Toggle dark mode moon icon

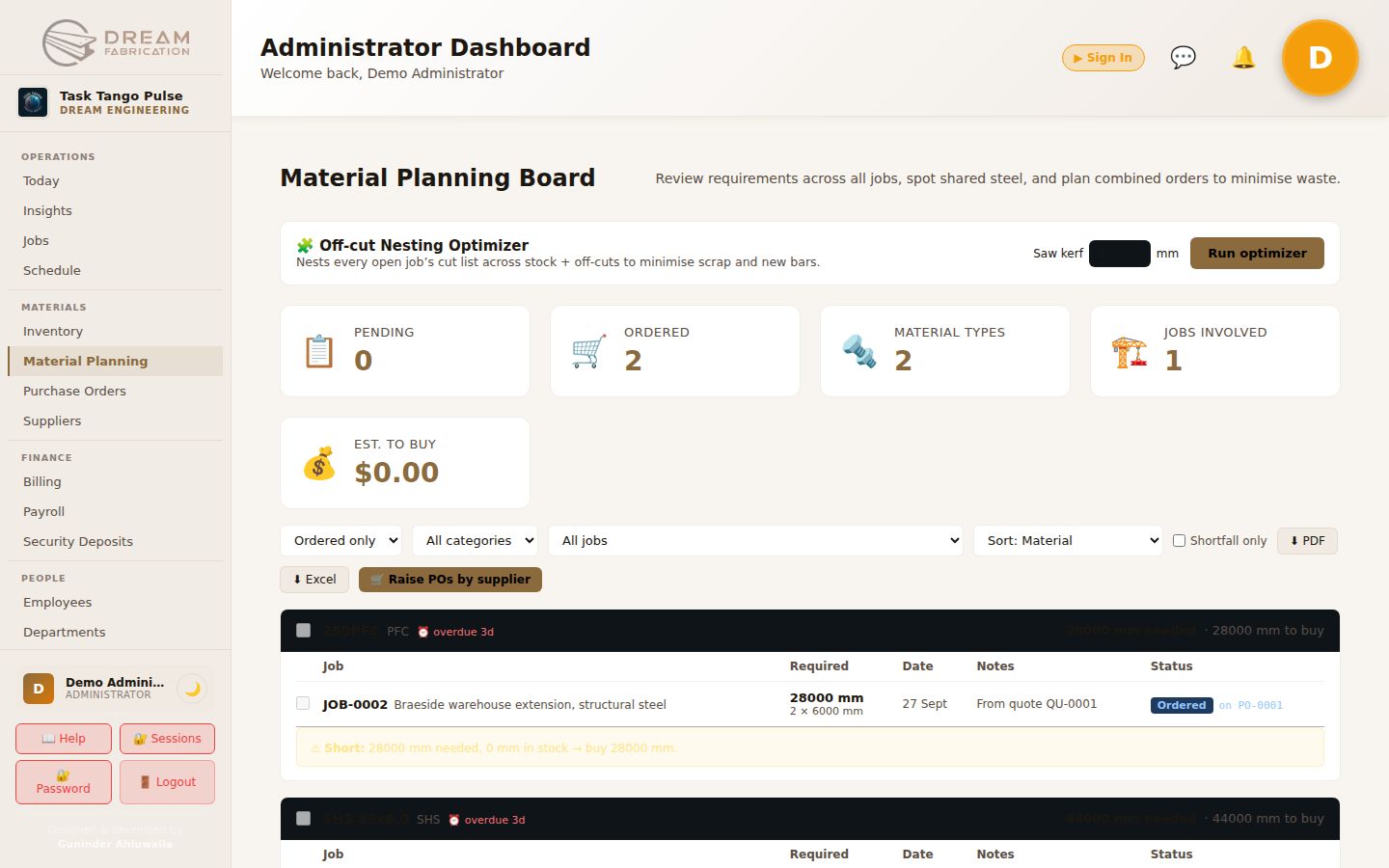tap(193, 689)
